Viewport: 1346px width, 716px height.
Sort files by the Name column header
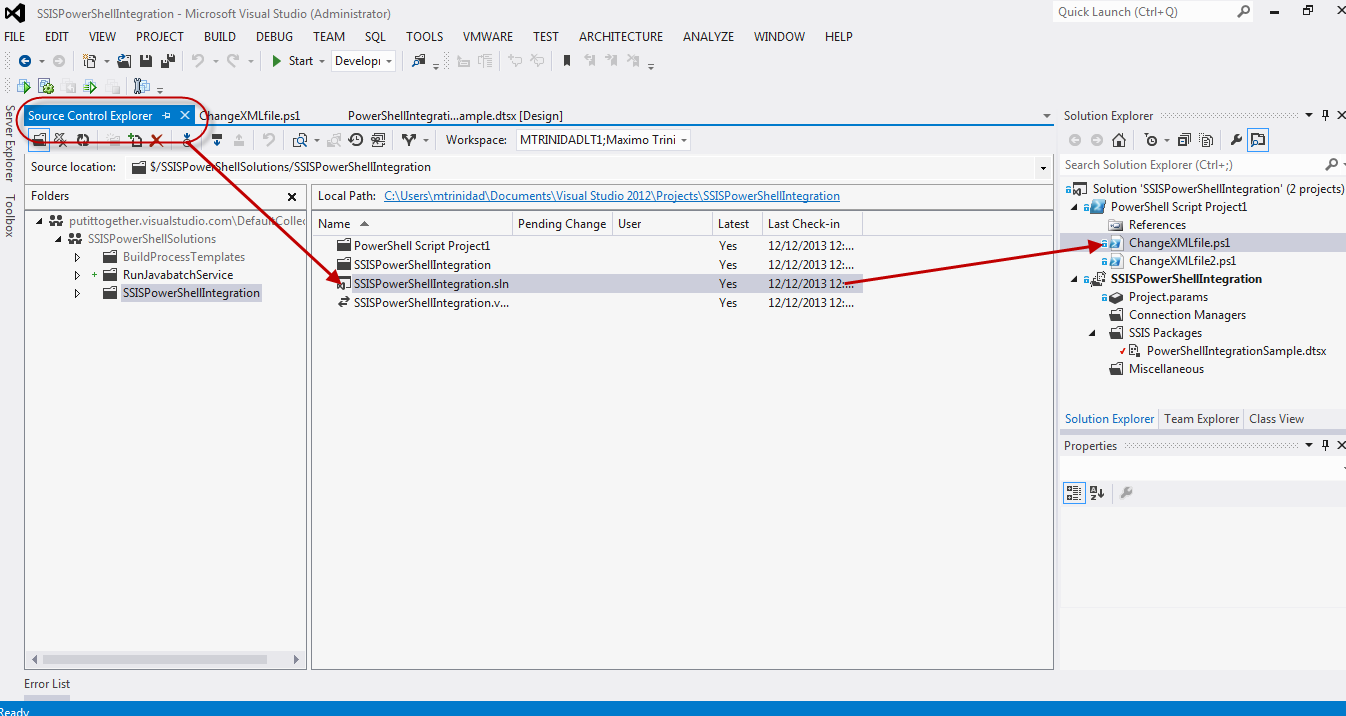coord(413,224)
